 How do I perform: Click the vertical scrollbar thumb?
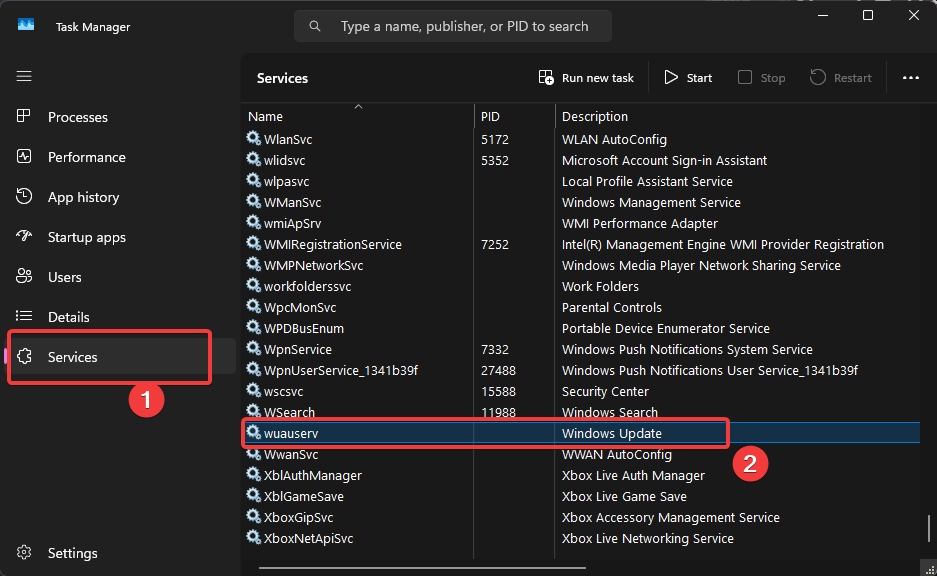pyautogui.click(x=929, y=528)
